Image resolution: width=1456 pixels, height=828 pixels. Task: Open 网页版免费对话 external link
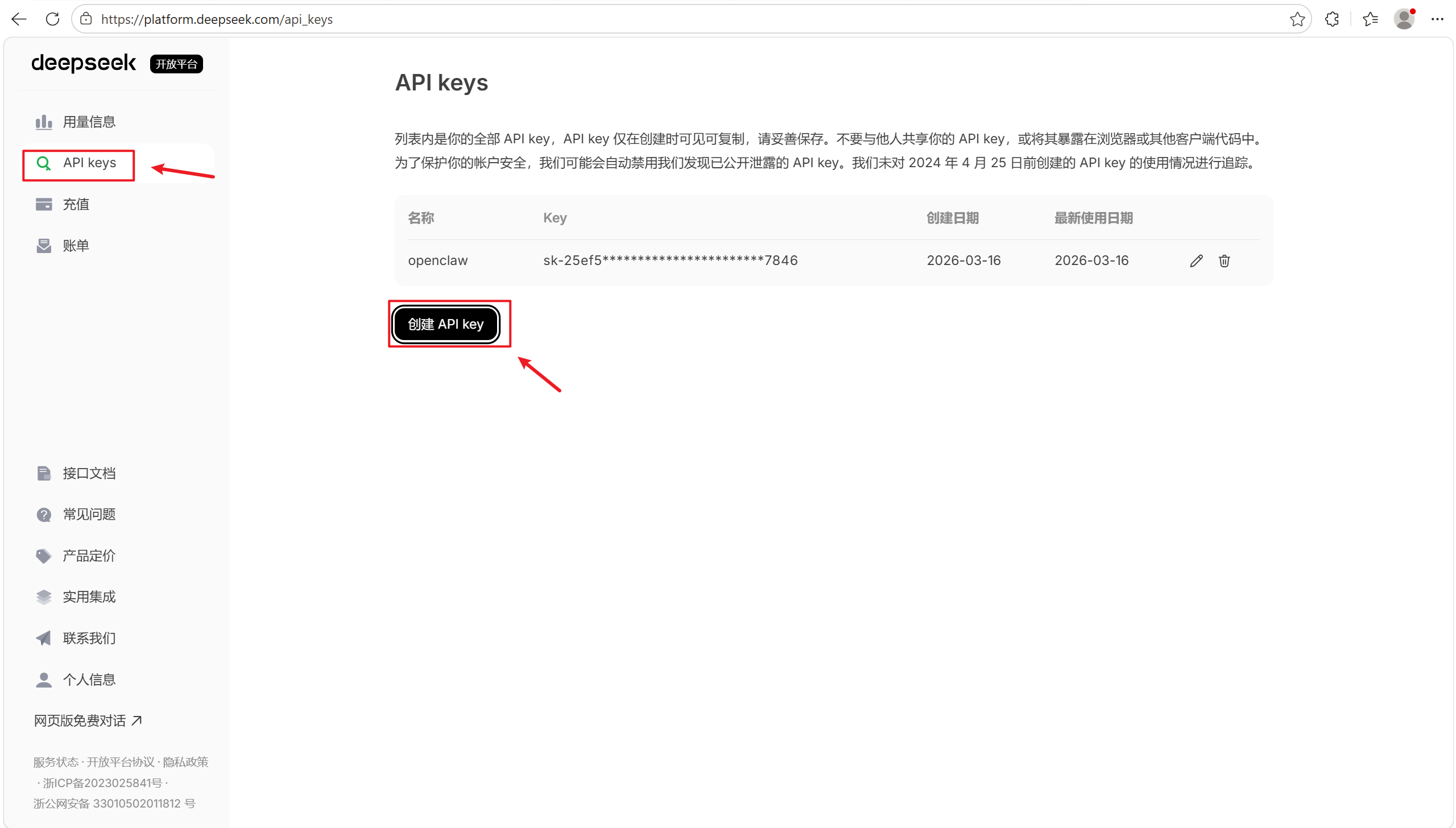88,721
